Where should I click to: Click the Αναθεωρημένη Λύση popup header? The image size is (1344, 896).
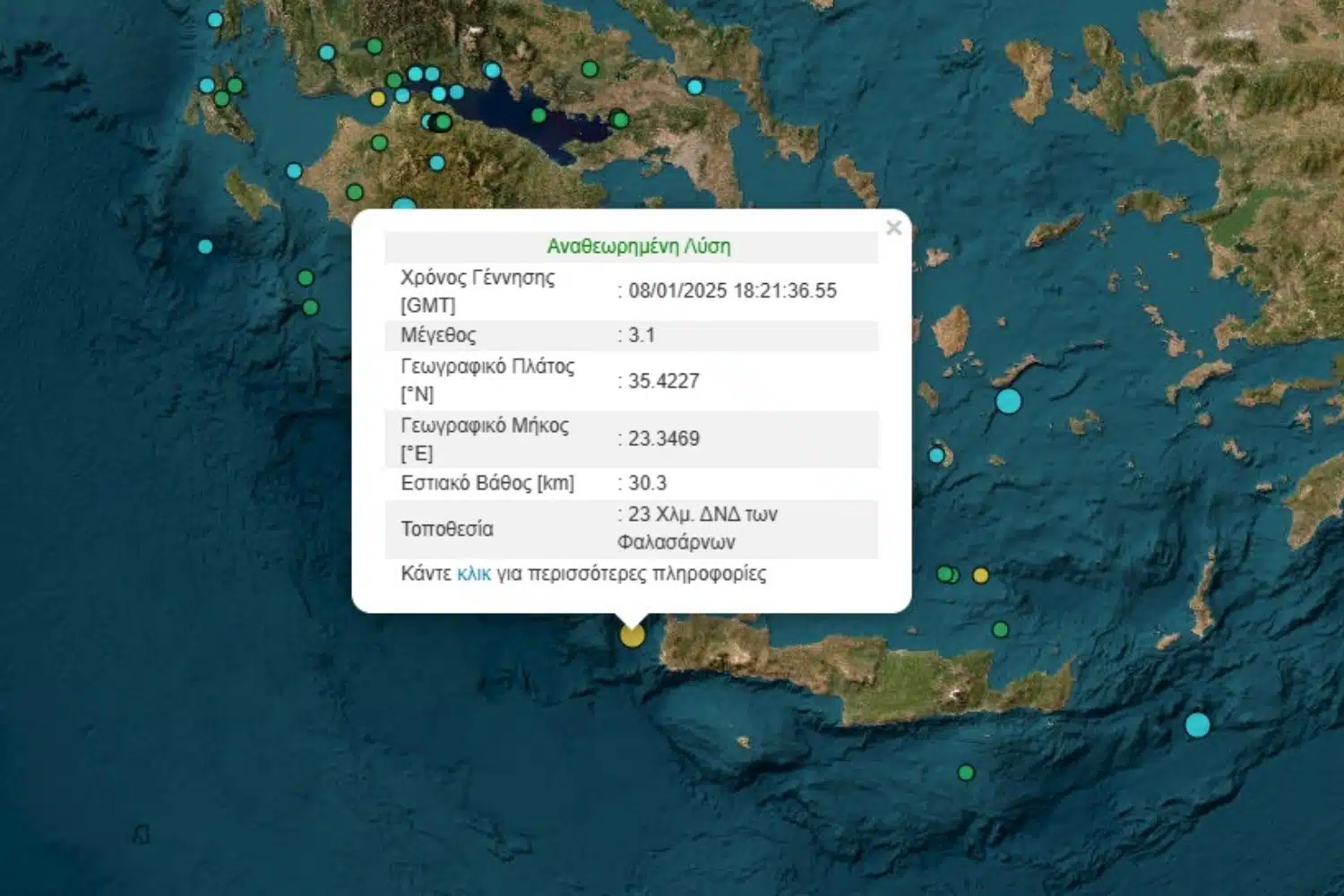638,246
